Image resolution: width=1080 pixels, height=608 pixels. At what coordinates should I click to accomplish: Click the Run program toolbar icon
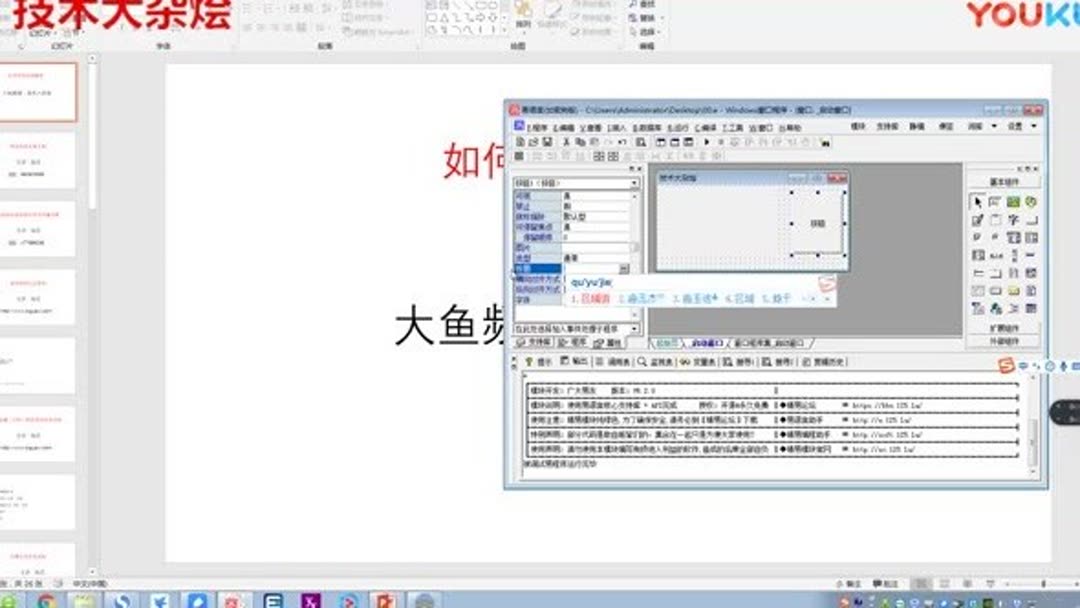point(707,143)
